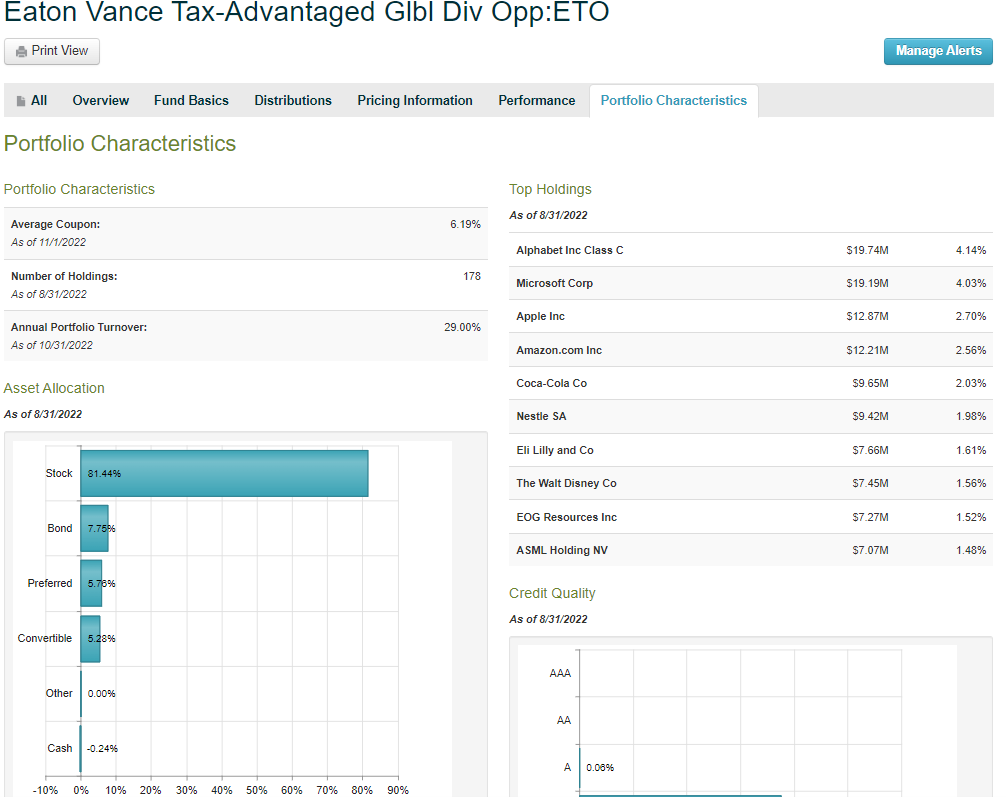Click the AAA label in Credit Quality

coord(560,673)
